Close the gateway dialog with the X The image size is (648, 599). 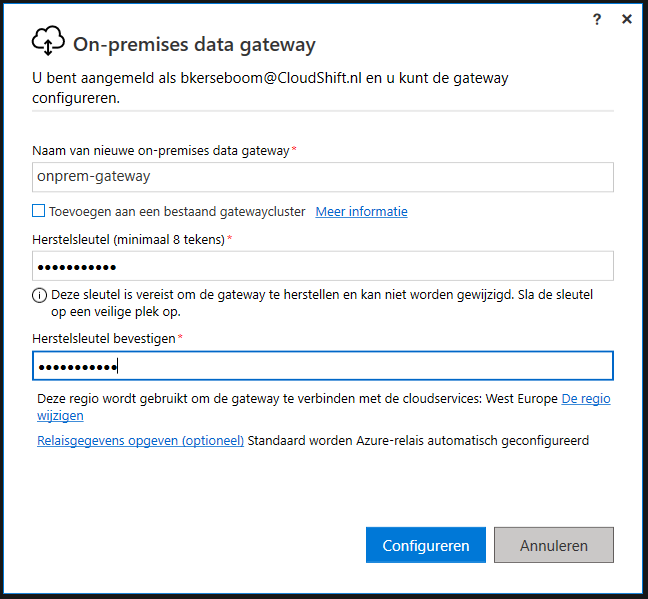pyautogui.click(x=627, y=19)
